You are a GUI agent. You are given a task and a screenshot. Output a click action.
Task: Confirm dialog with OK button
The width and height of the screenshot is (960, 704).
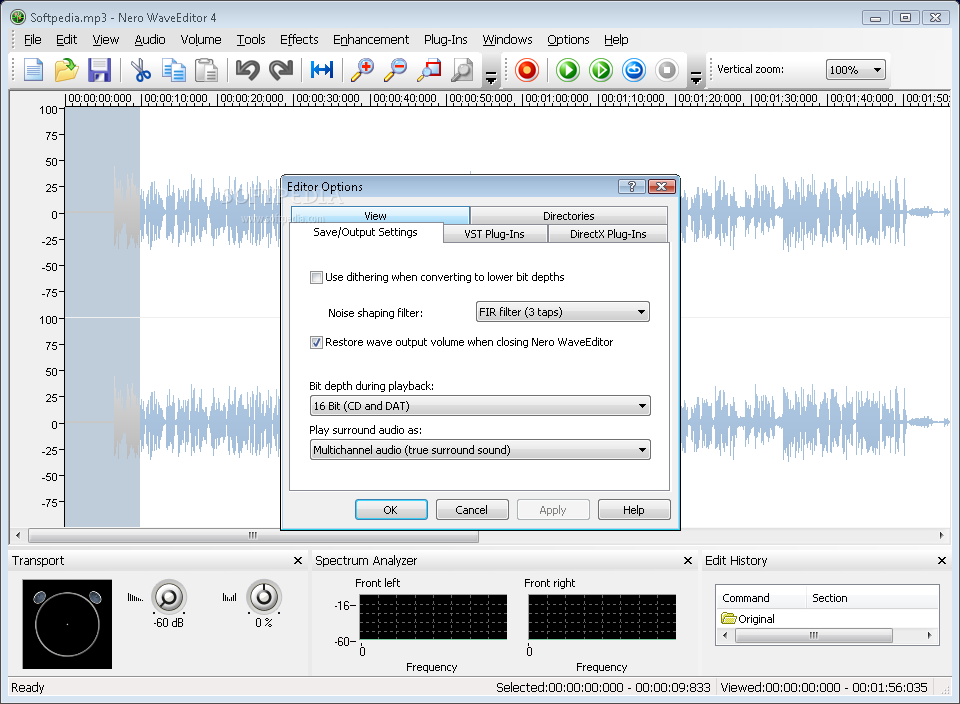coord(391,510)
